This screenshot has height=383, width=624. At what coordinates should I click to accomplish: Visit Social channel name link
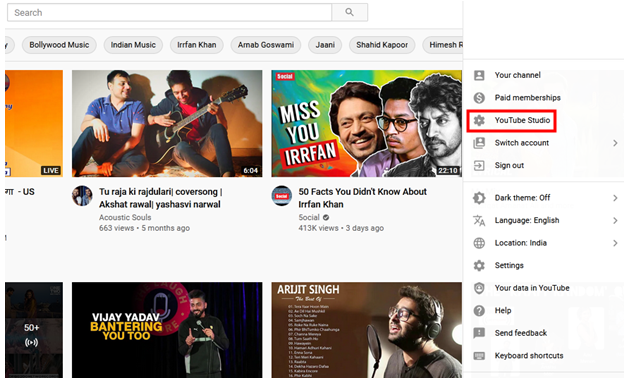pos(309,217)
